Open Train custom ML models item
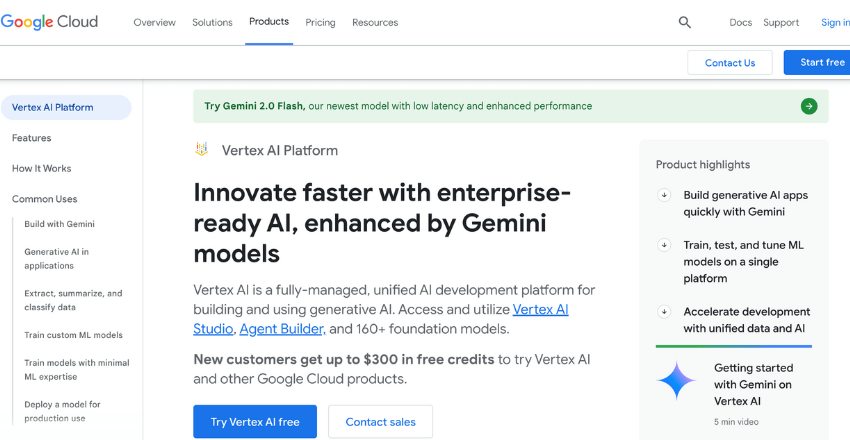Screen dimensions: 850x440 [73, 335]
